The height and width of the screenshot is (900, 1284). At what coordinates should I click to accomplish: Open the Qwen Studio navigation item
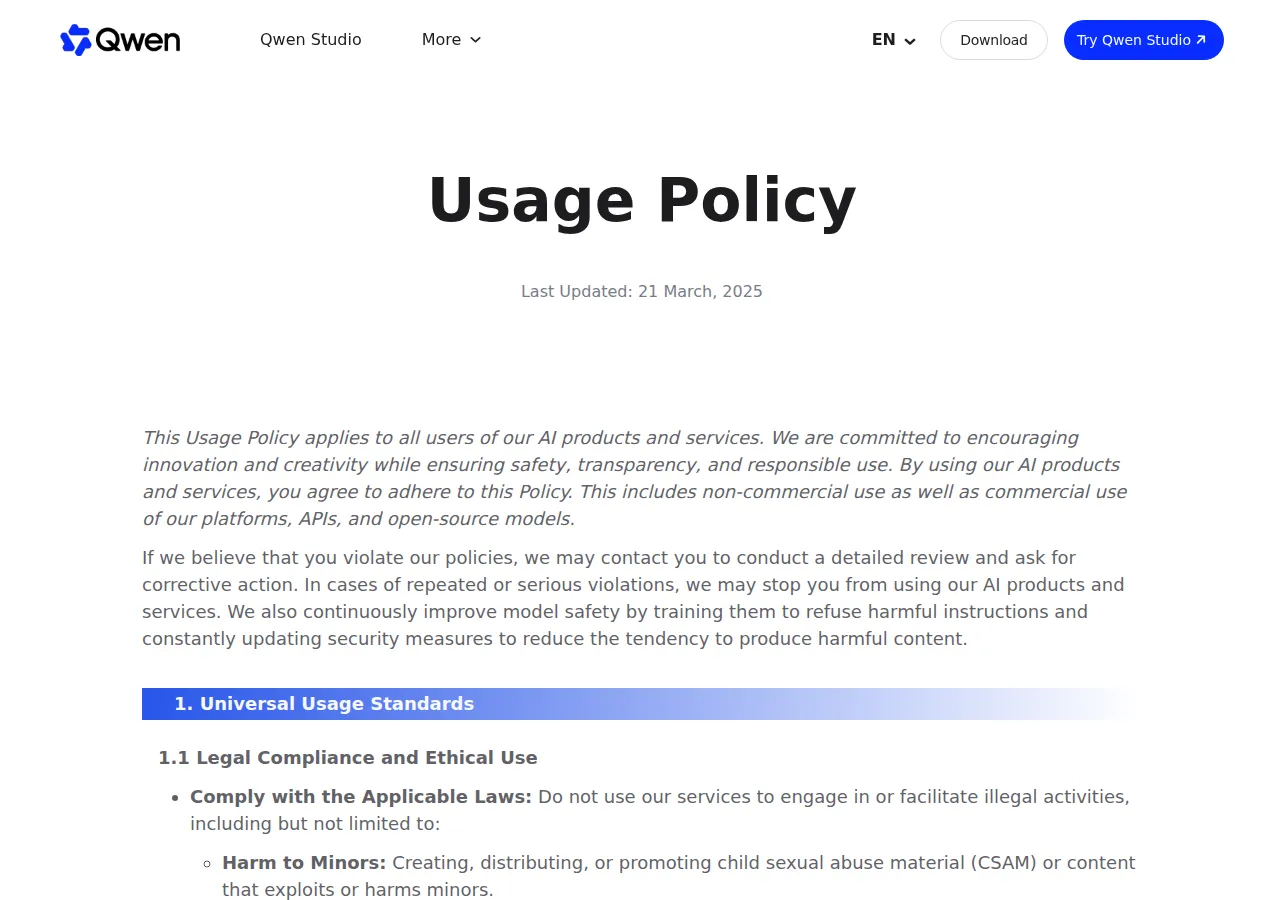[x=311, y=40]
